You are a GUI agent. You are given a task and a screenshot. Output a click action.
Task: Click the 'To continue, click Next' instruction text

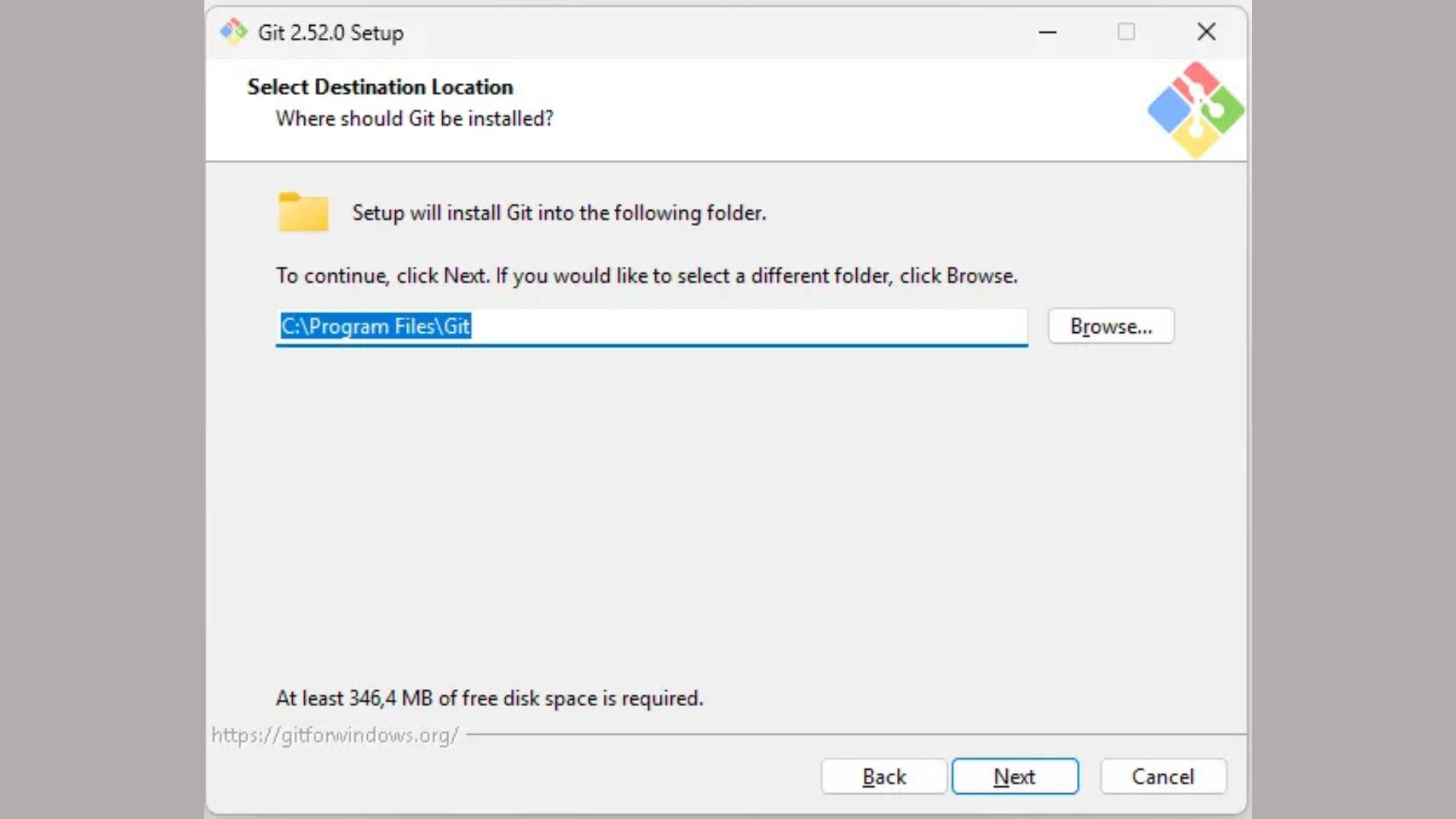point(646,276)
